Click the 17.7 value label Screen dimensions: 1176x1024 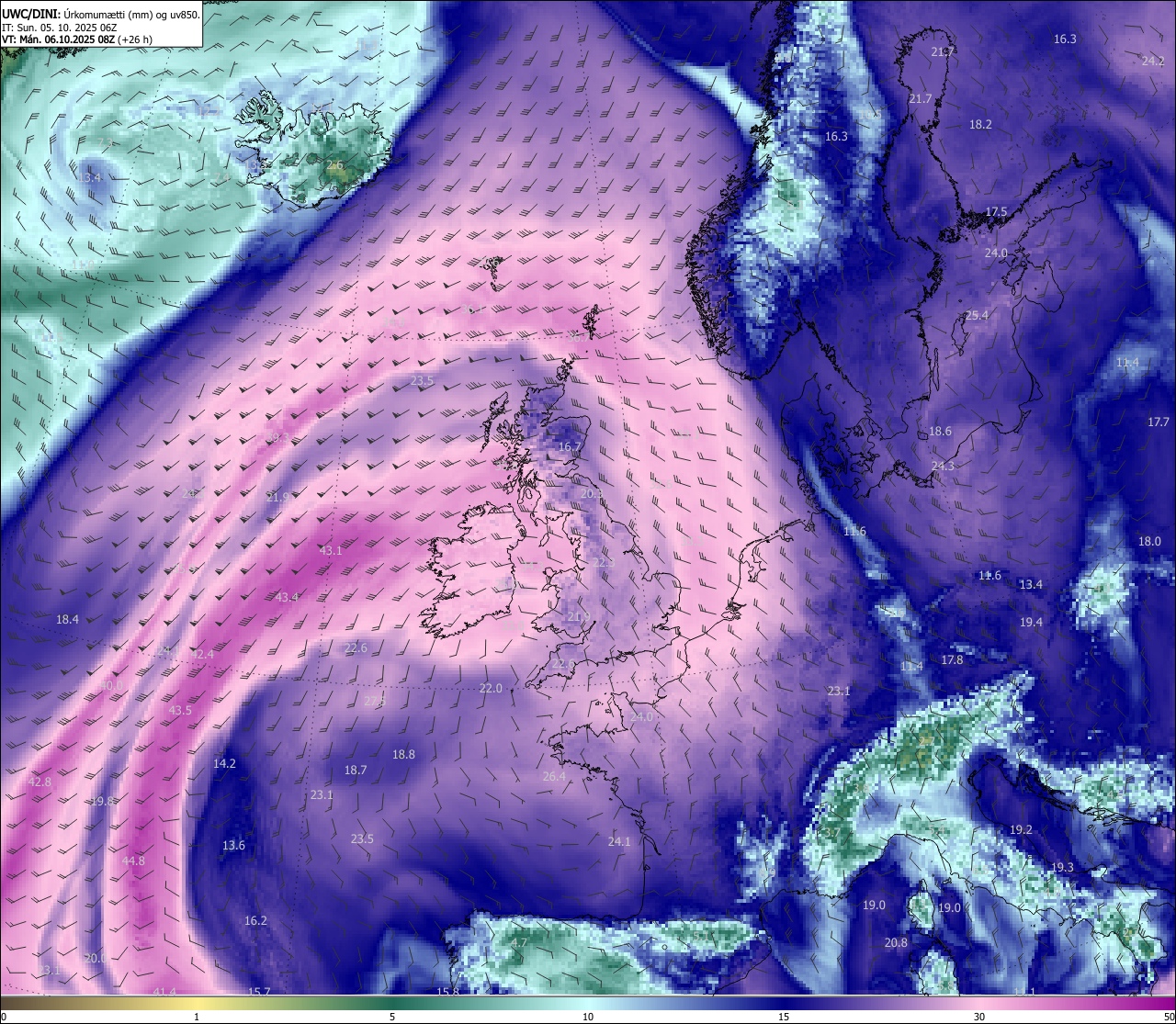(x=1159, y=422)
